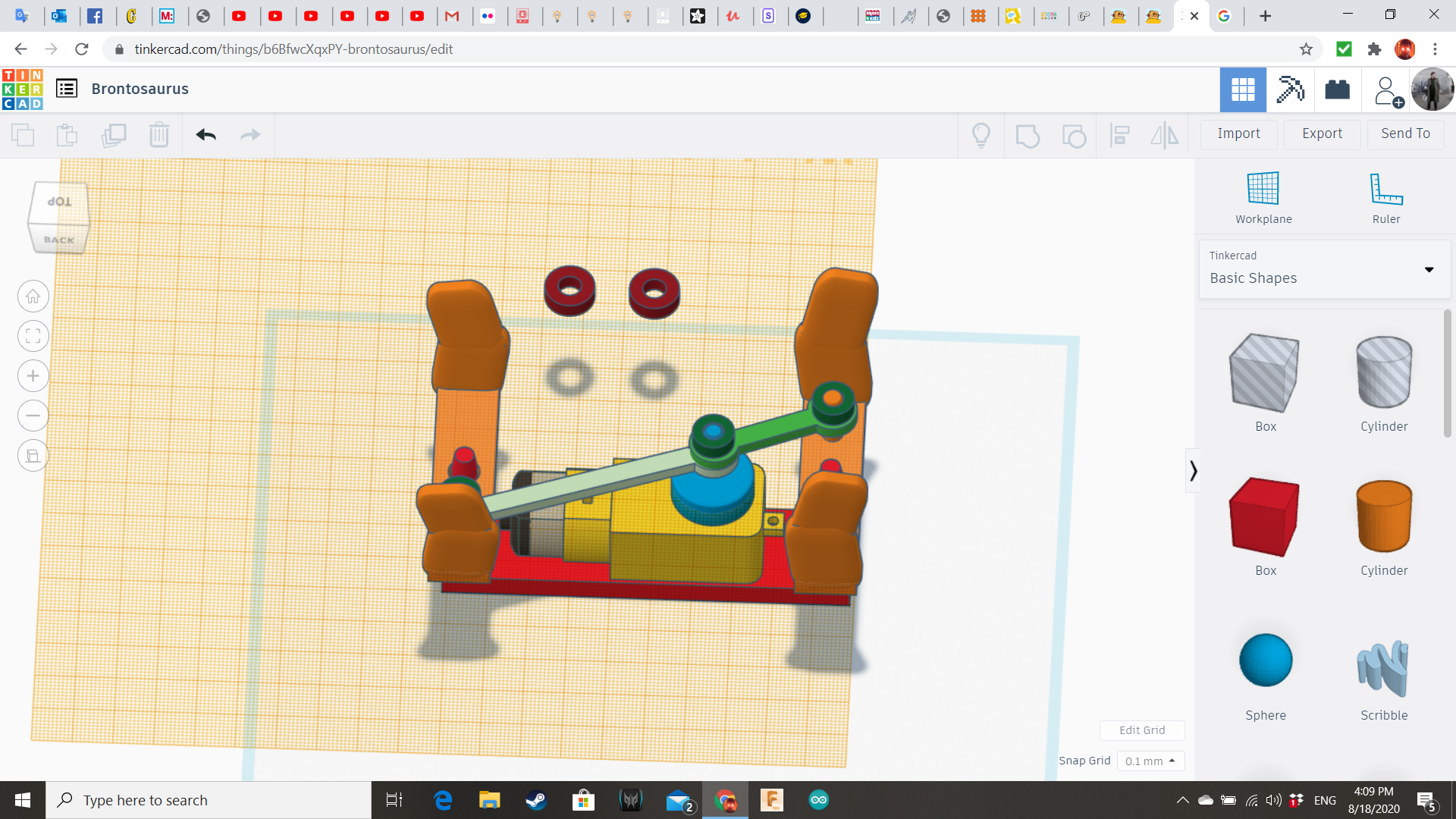Select the red Box shape
This screenshot has height=819, width=1456.
1265,519
